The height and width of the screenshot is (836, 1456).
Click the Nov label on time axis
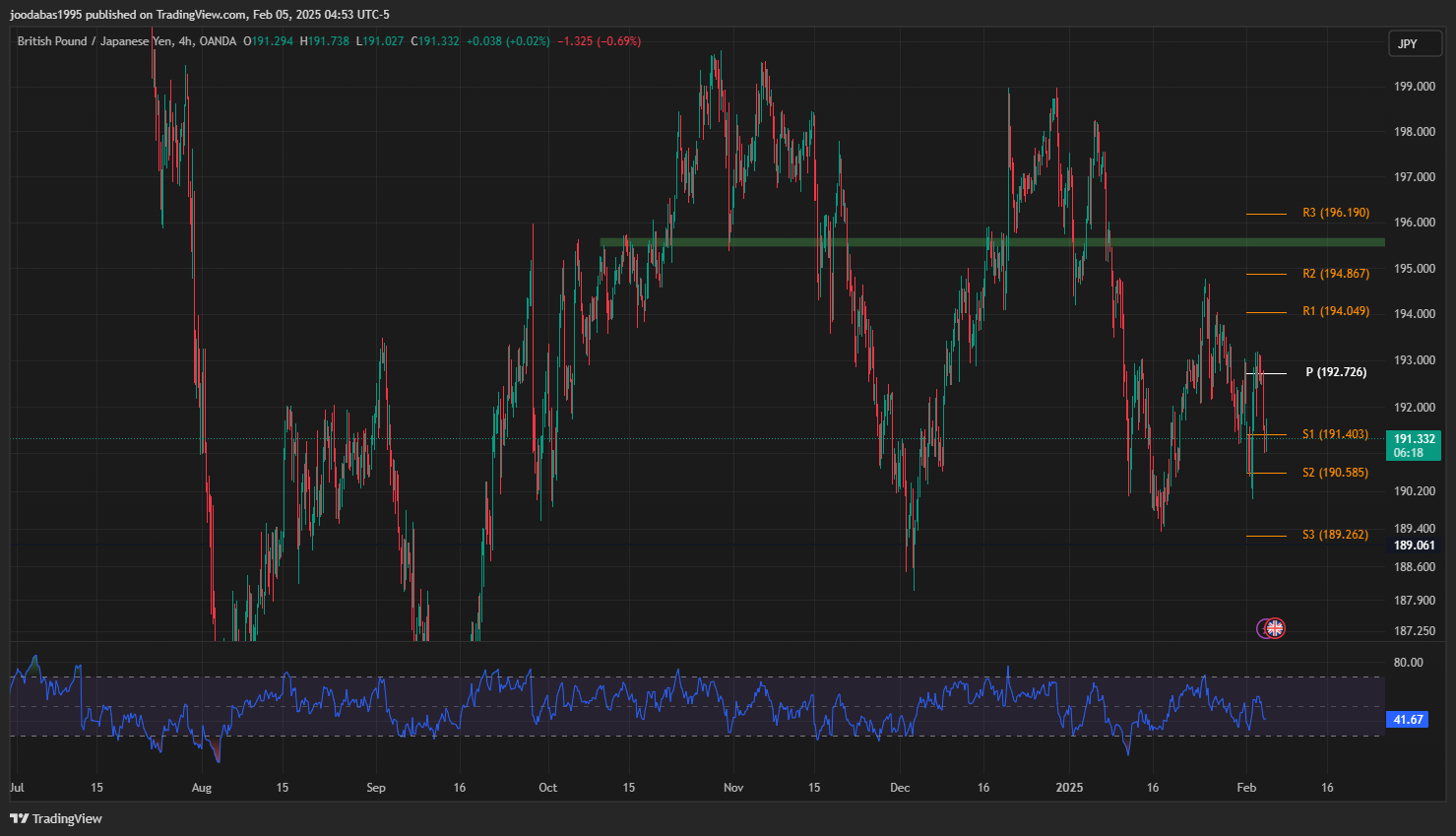[x=733, y=788]
